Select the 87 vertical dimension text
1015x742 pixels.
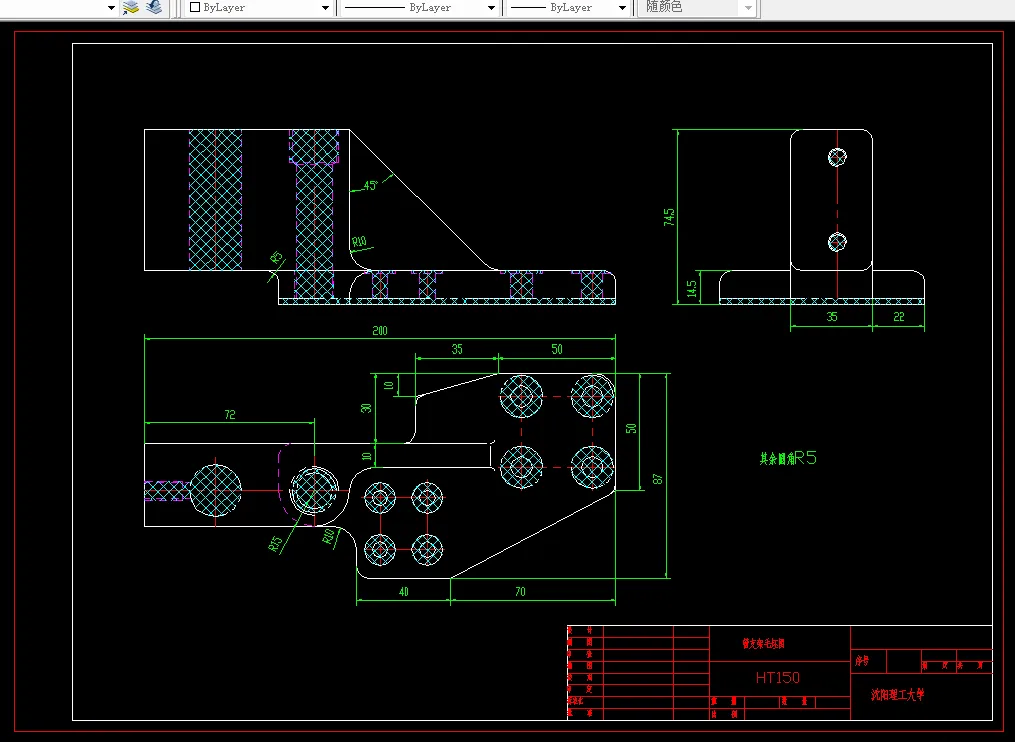tap(658, 479)
